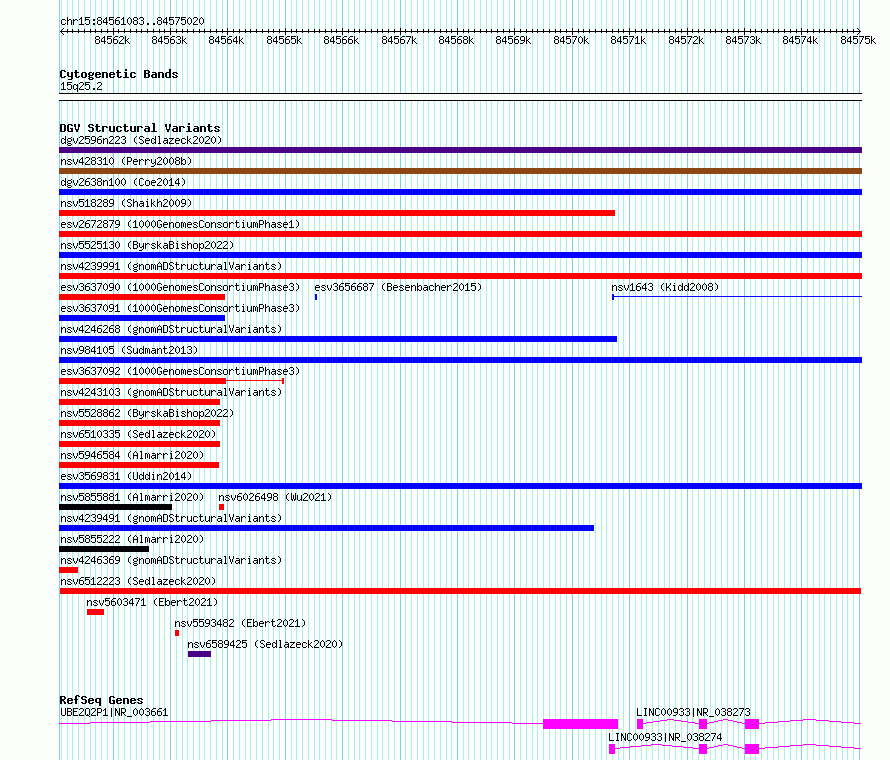Viewport: 890px width, 760px height.
Task: Select the blue nsv984105 variant bar
Action: coord(460,360)
